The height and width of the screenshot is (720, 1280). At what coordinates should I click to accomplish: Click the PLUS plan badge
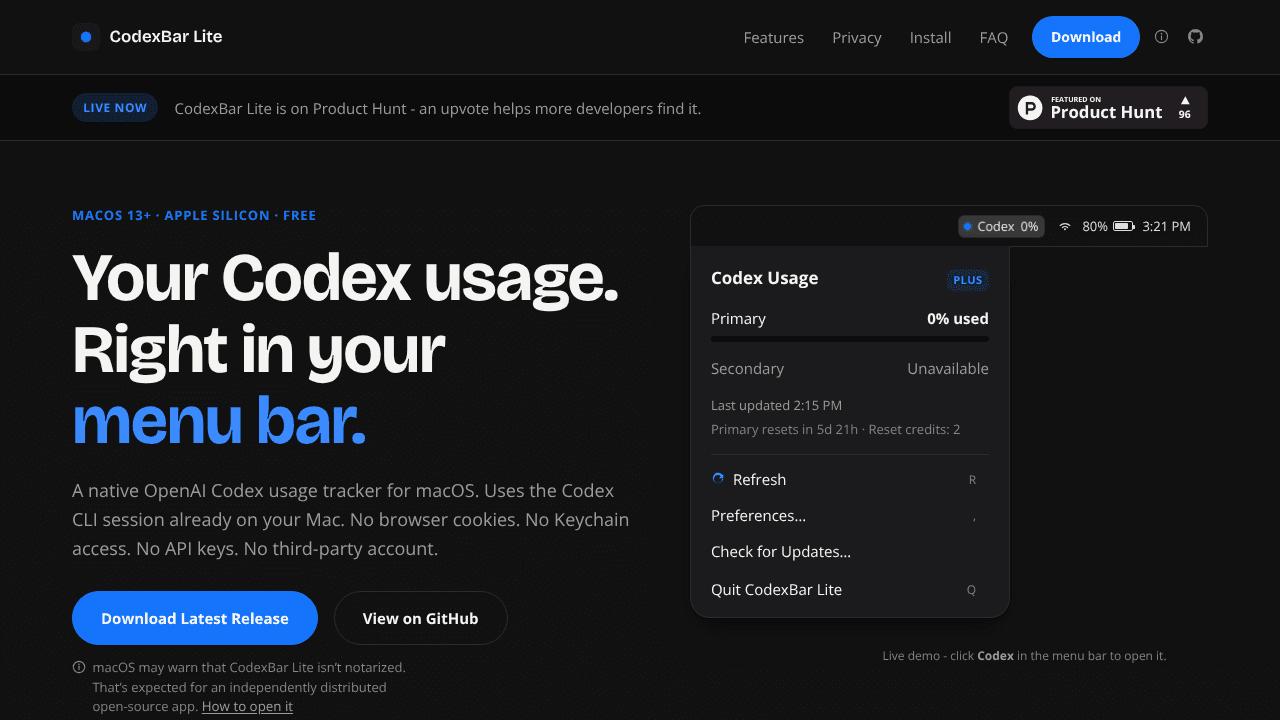tap(968, 280)
